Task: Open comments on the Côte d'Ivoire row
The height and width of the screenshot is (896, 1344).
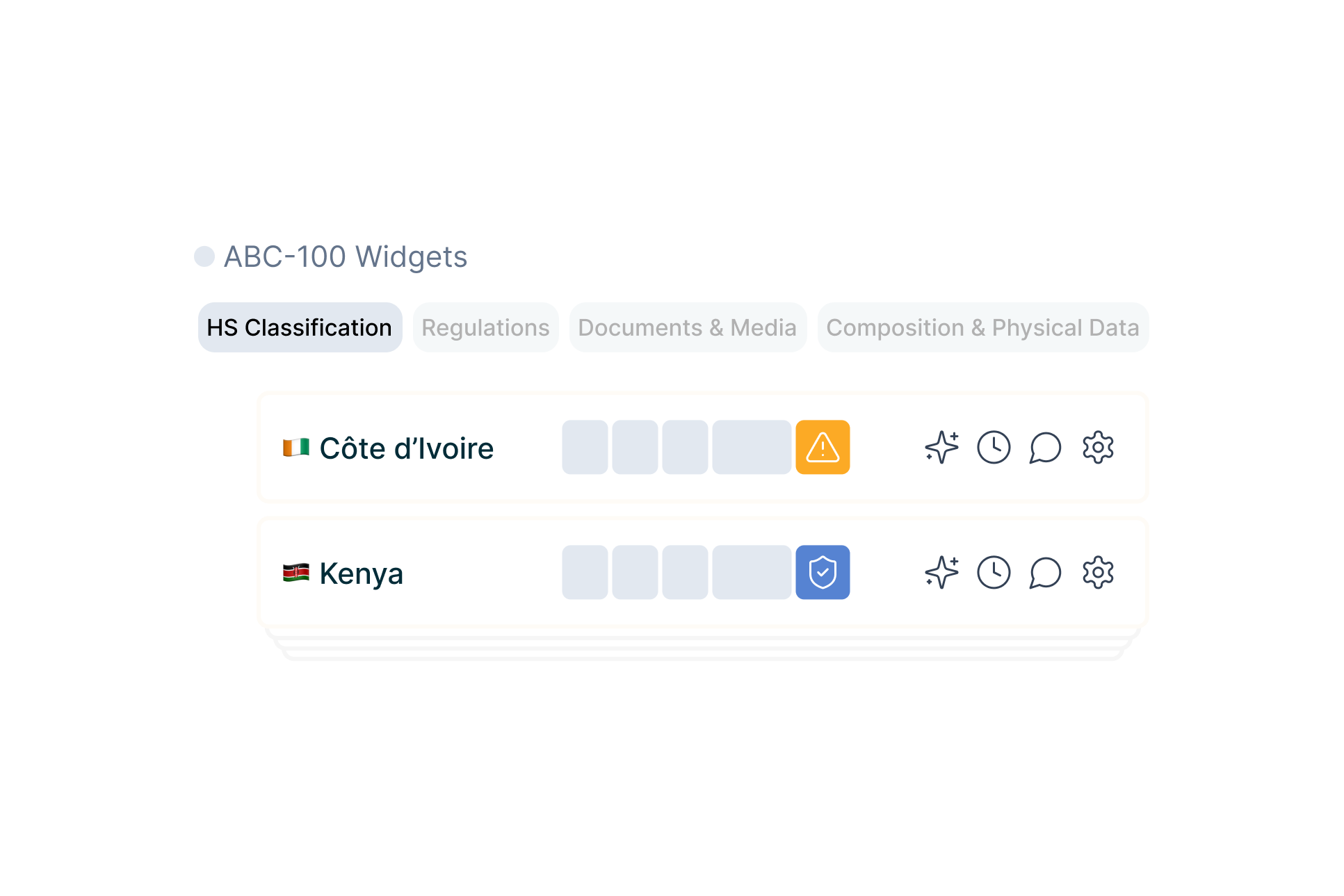Action: click(x=1045, y=448)
